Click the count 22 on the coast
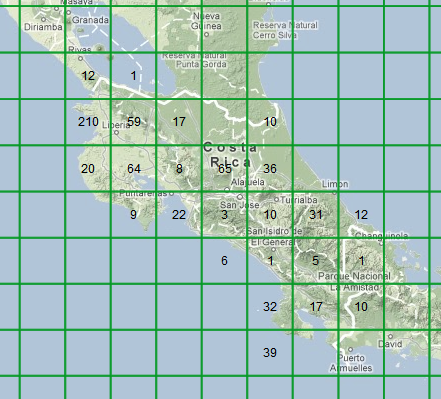The image size is (441, 399). tap(179, 215)
